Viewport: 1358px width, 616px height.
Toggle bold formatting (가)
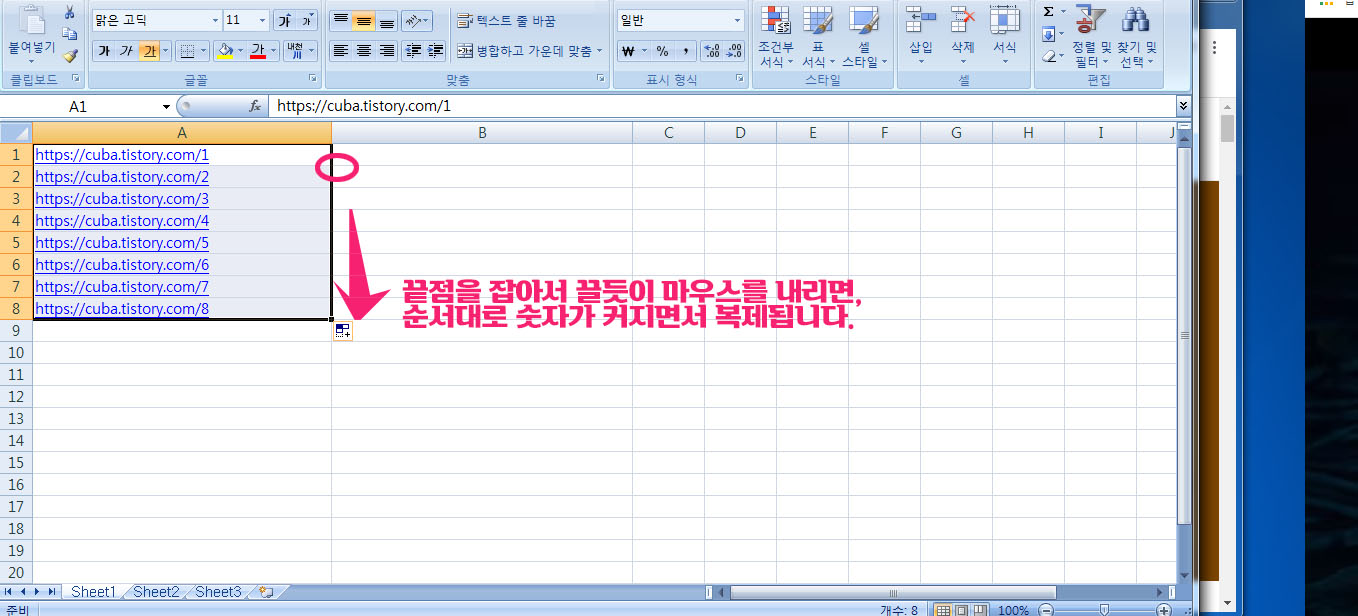[105, 48]
